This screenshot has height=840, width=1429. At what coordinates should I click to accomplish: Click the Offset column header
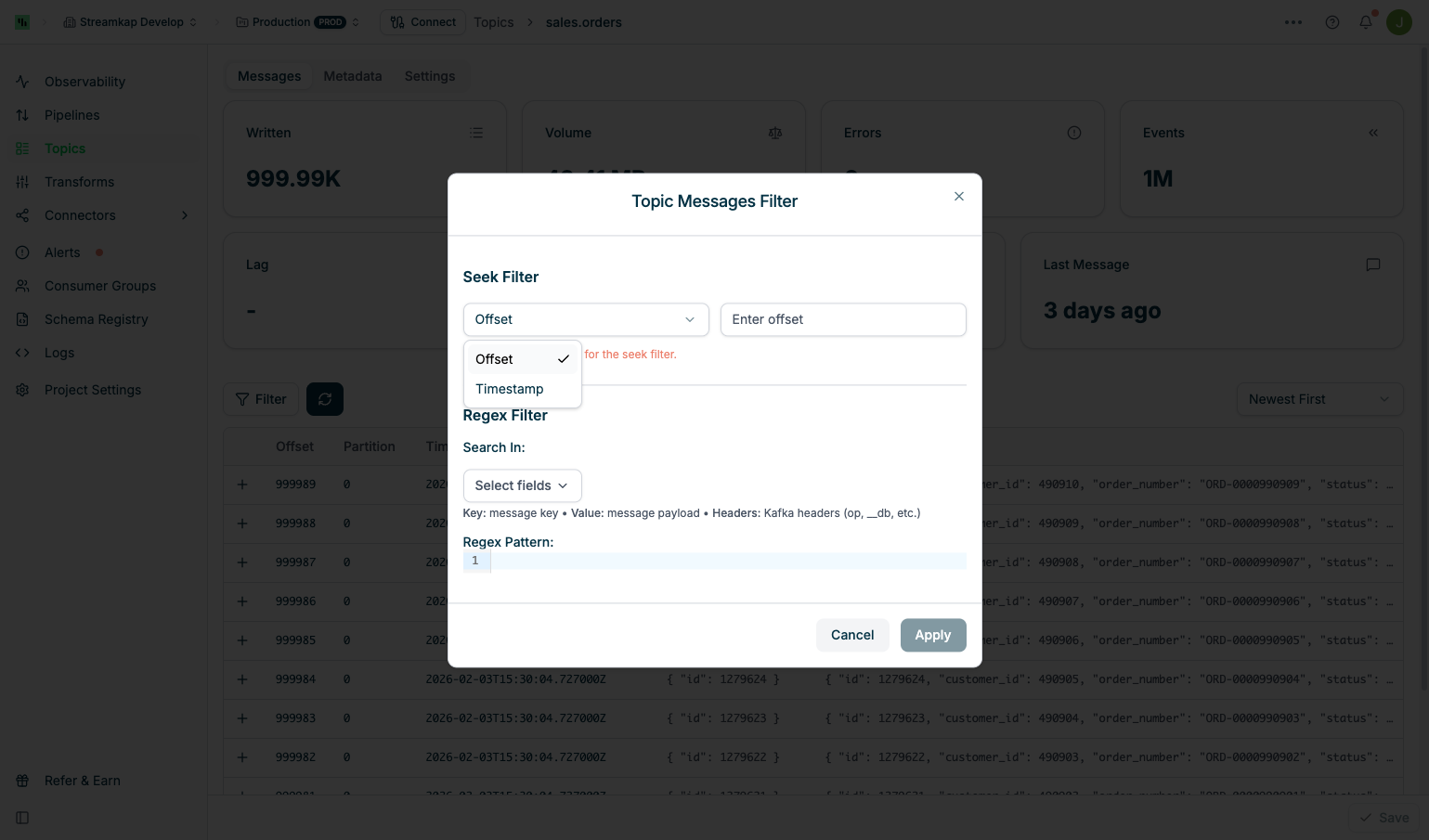pos(295,446)
